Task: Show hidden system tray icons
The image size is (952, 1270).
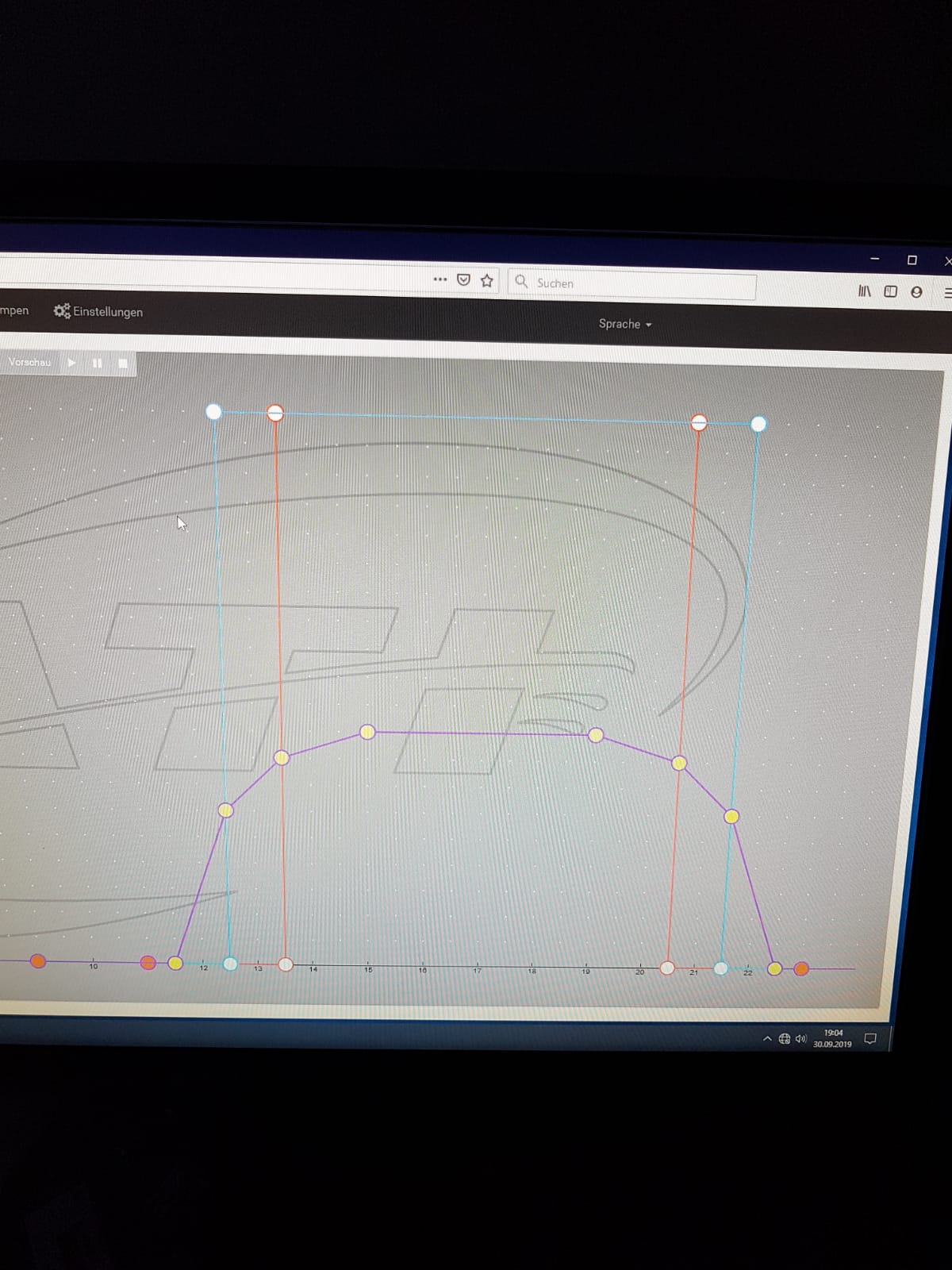Action: click(766, 1038)
